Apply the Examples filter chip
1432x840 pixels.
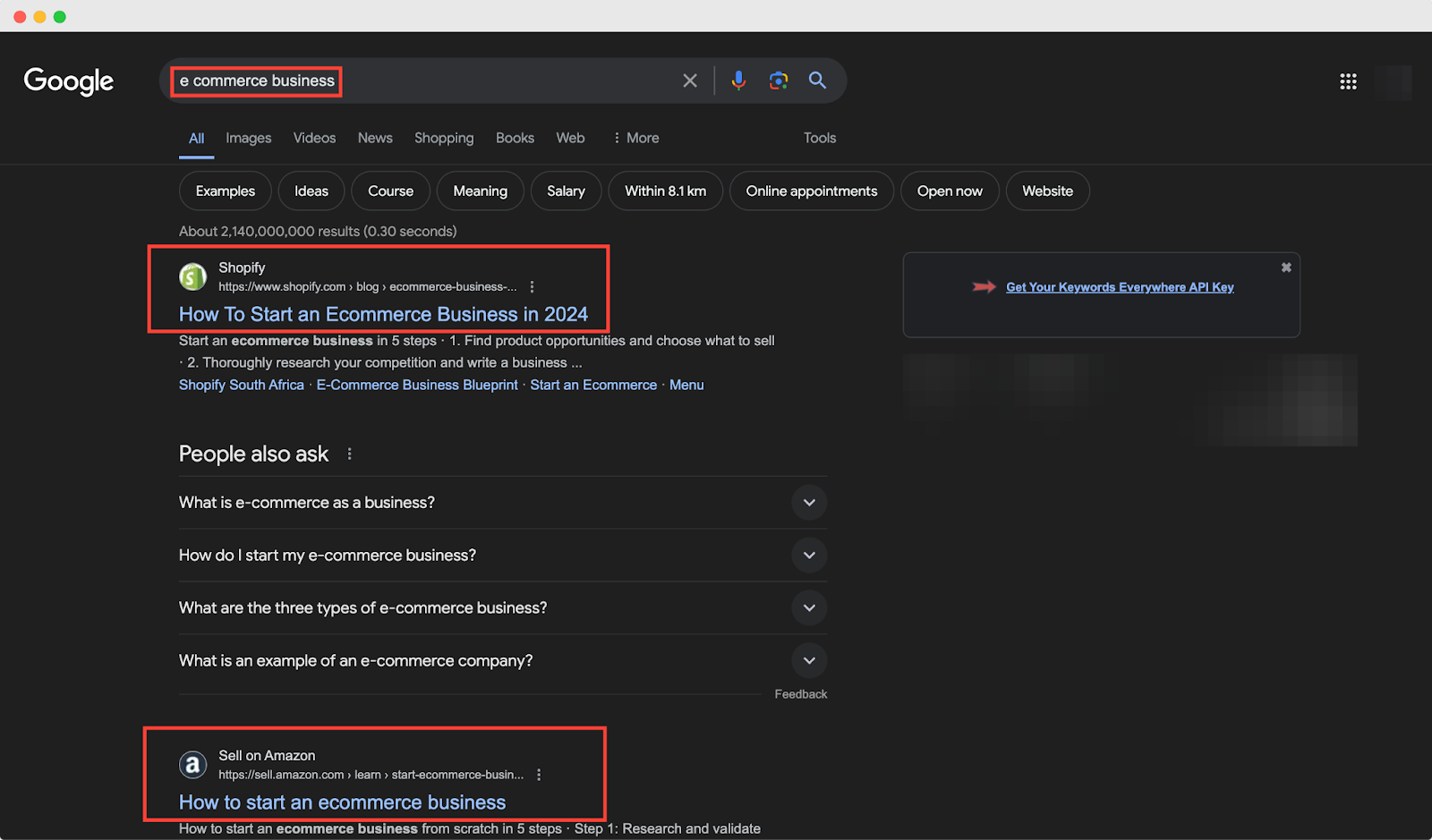[x=226, y=191]
